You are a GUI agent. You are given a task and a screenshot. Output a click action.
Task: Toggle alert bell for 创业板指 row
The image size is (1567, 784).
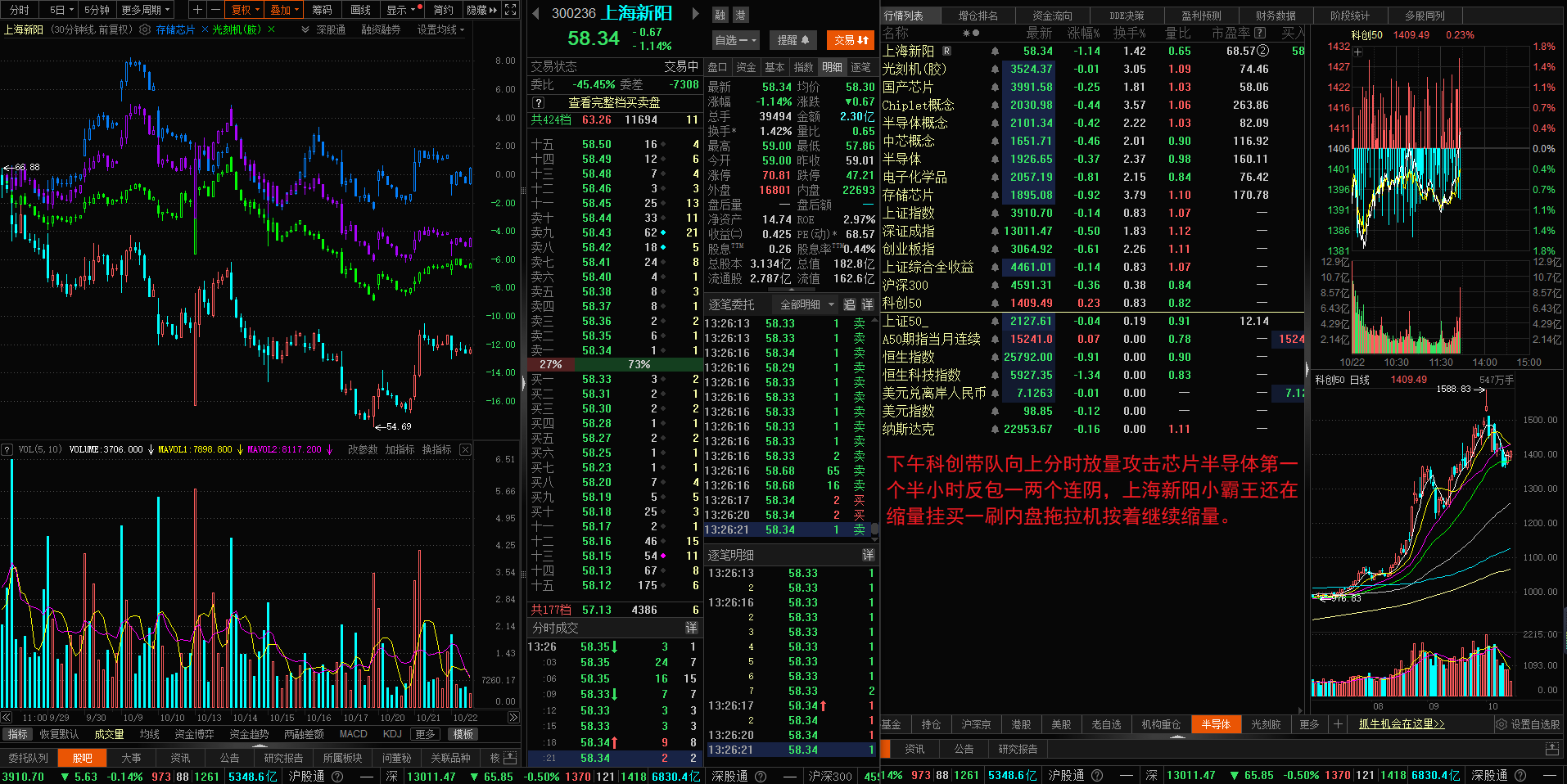[x=995, y=249]
